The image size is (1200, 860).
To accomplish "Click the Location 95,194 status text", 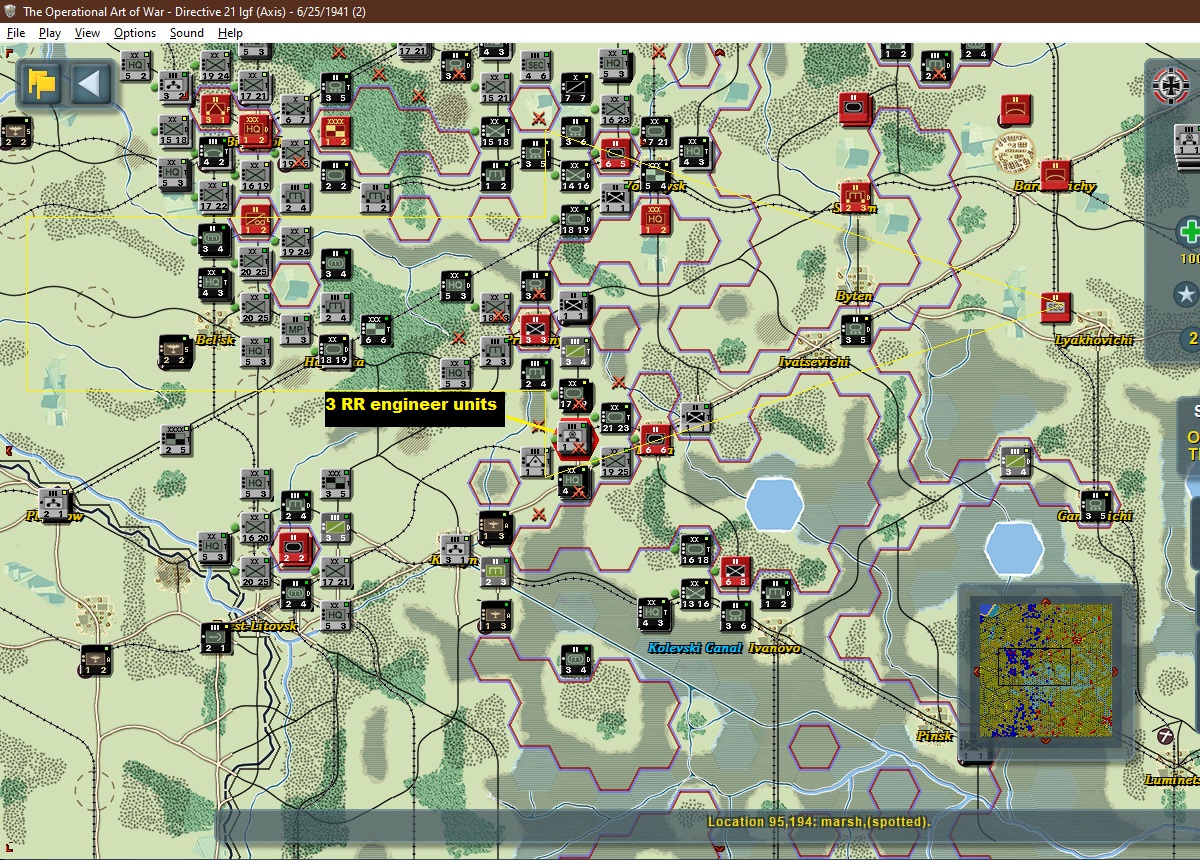I will pos(819,822).
